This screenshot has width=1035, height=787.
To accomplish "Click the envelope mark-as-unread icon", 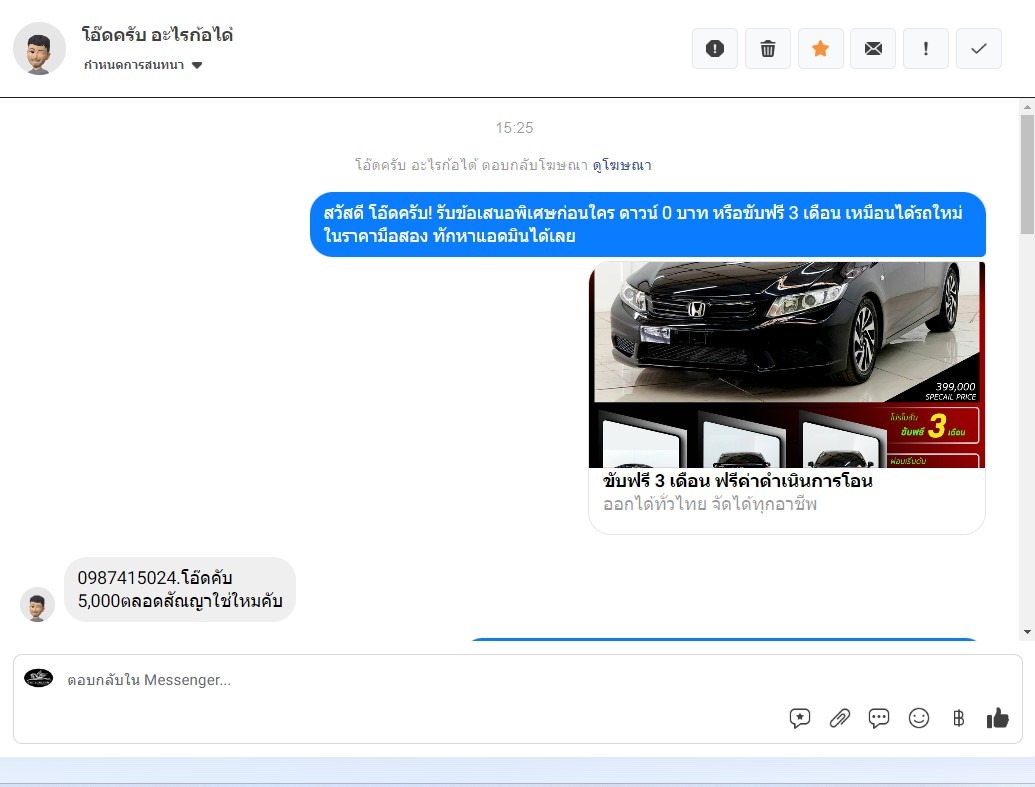I will [x=873, y=48].
